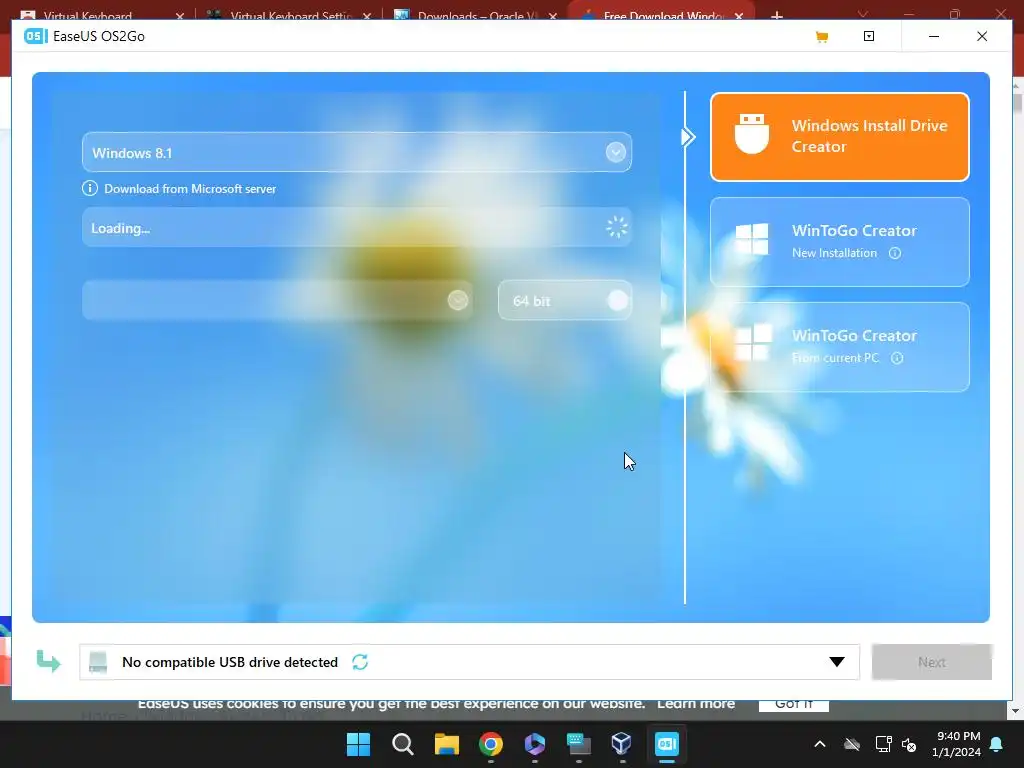Minimize the EaseUS OS2Go window

tap(934, 37)
